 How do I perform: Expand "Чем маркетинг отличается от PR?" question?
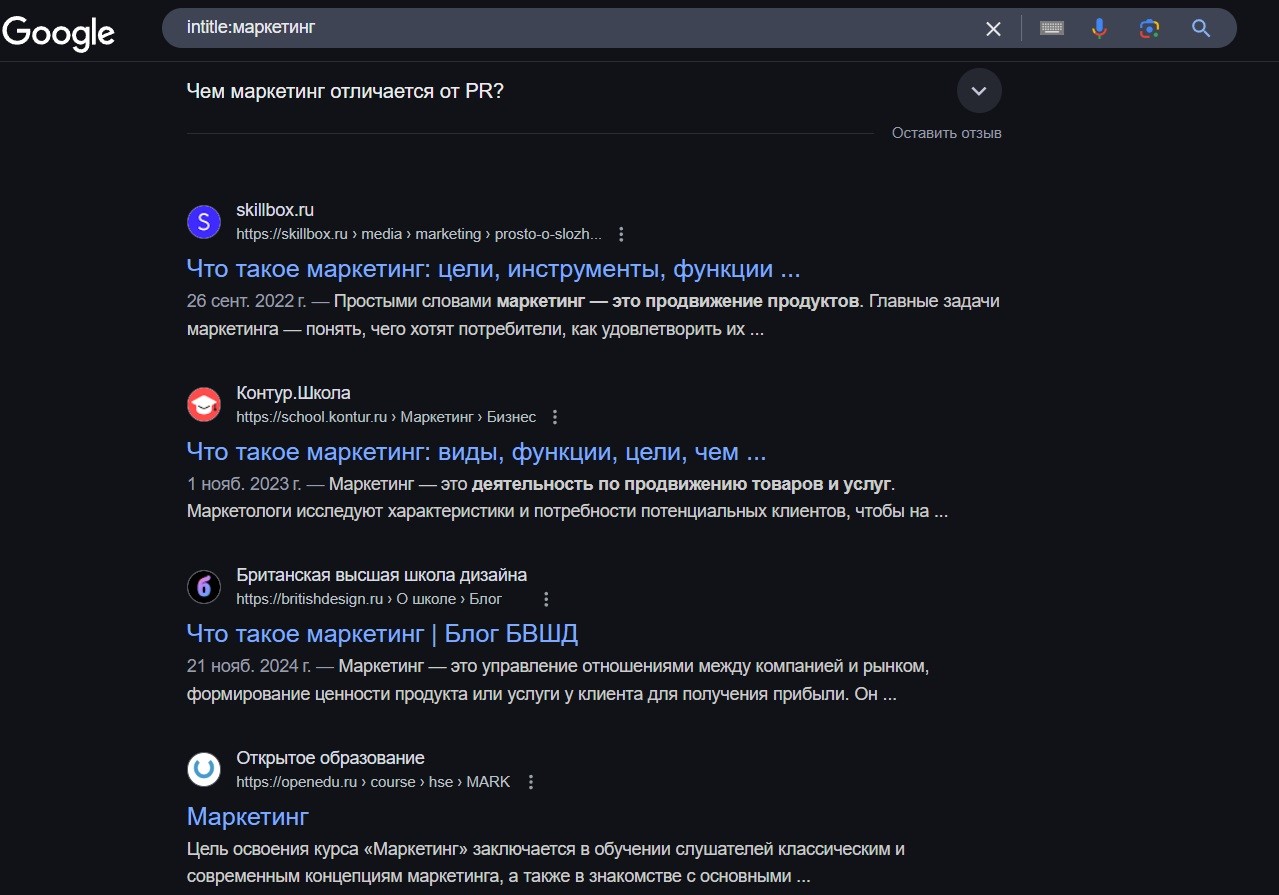pos(978,91)
